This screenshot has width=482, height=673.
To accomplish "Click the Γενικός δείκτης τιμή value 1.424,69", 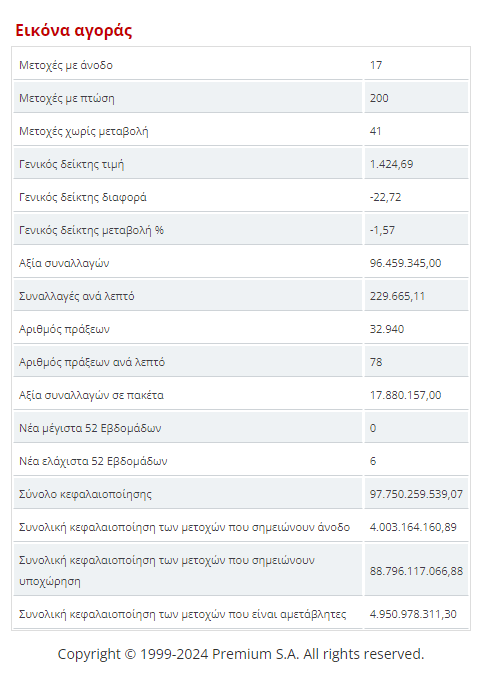I will pyautogui.click(x=391, y=164).
